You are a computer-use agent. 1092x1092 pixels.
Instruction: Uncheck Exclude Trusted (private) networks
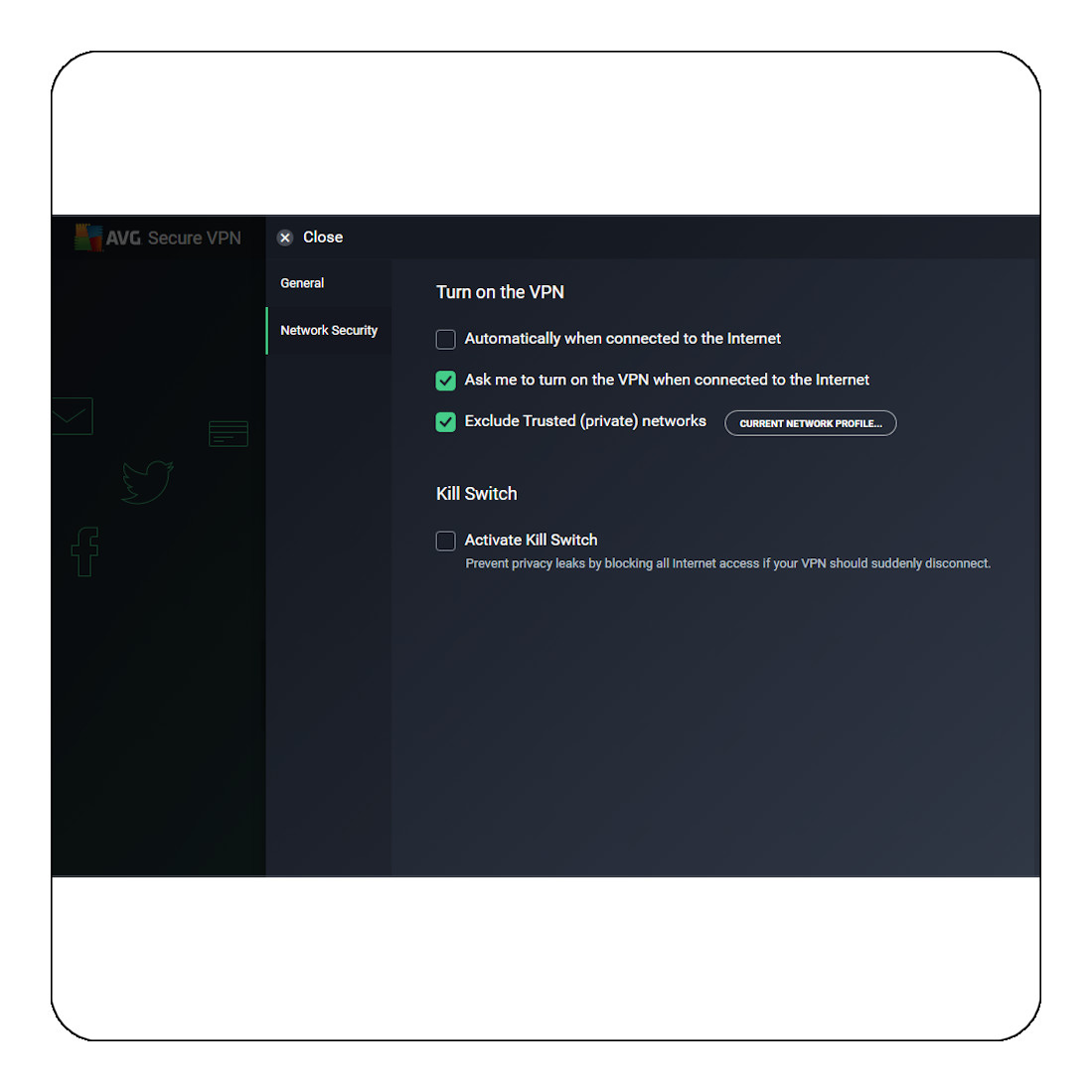coord(446,422)
